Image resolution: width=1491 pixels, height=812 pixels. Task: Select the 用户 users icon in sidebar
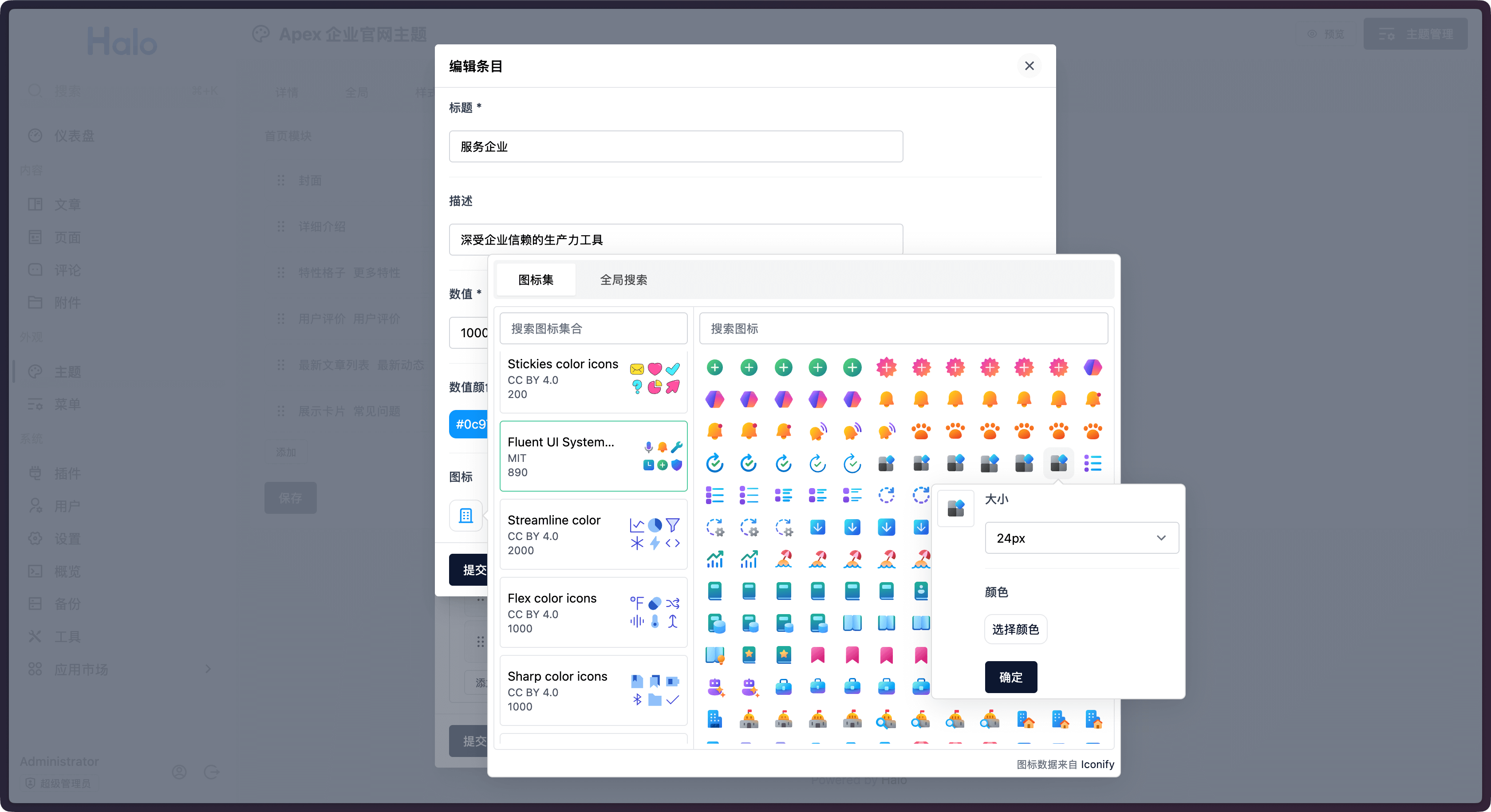(x=35, y=505)
